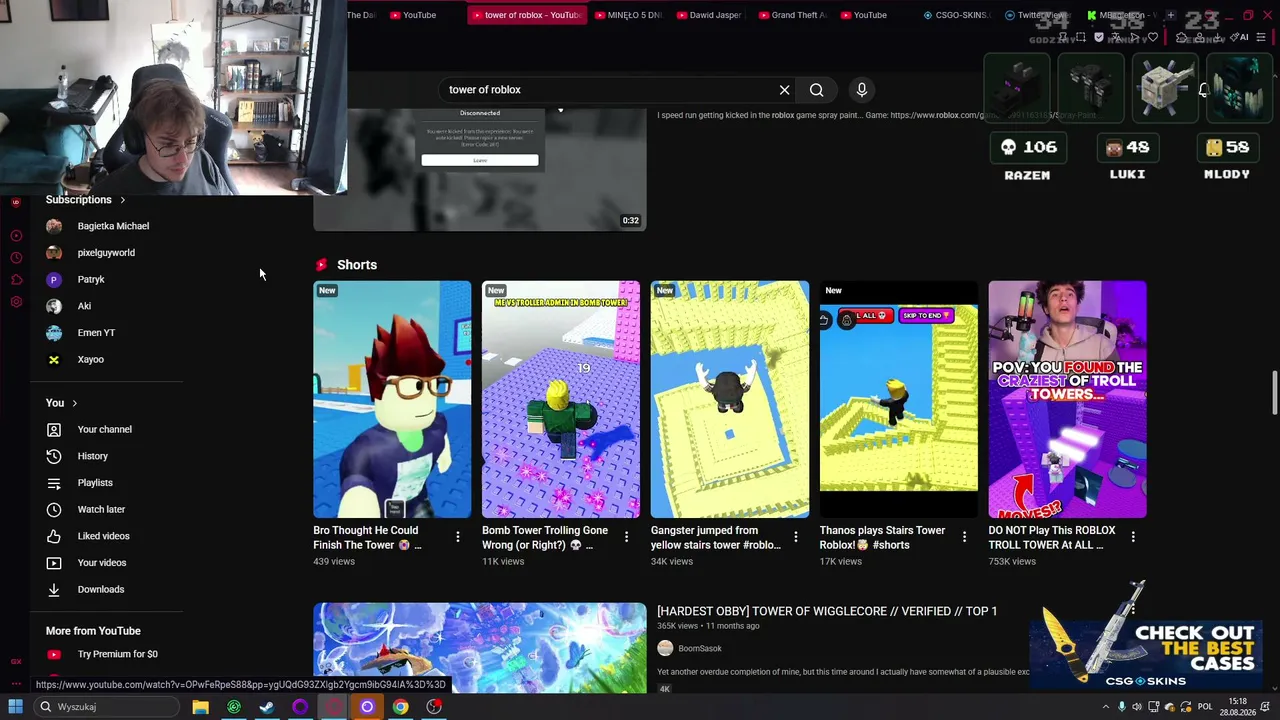Open the Emen YT subscription channel

(x=96, y=333)
